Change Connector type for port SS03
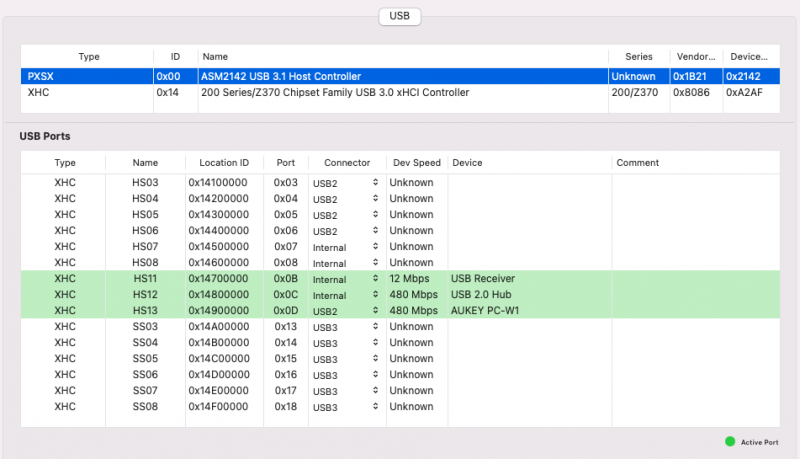 pos(346,327)
